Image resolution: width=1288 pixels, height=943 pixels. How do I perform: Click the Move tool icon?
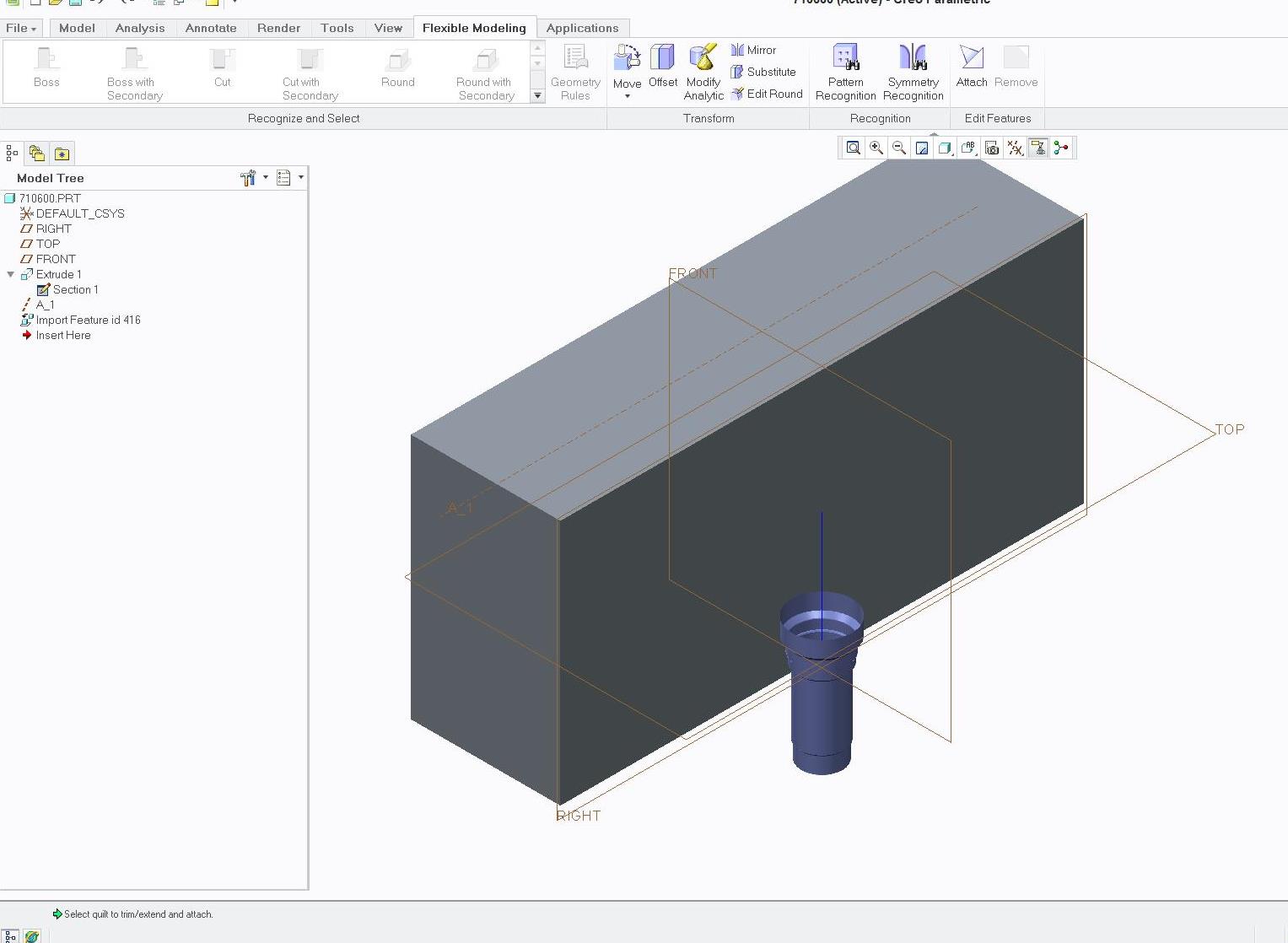(627, 59)
